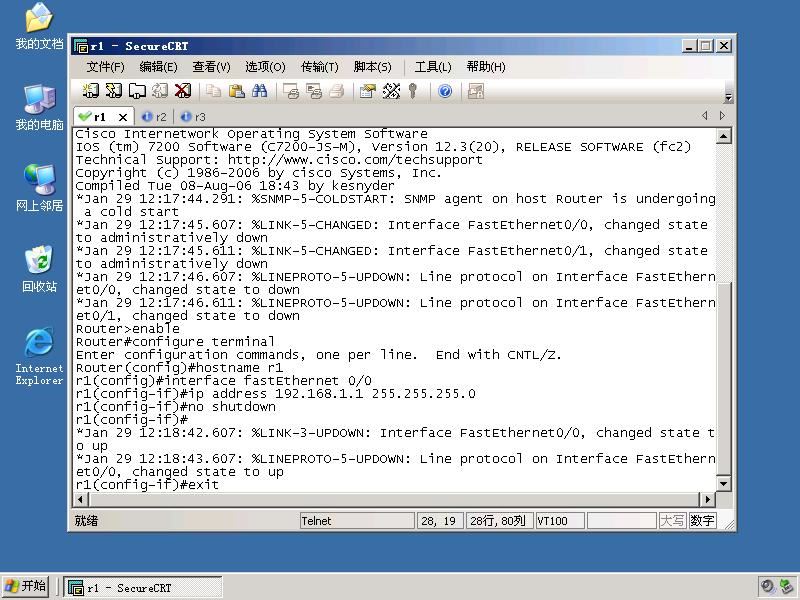
Task: Click the 'Router#configure terminal' line
Action: [175, 341]
